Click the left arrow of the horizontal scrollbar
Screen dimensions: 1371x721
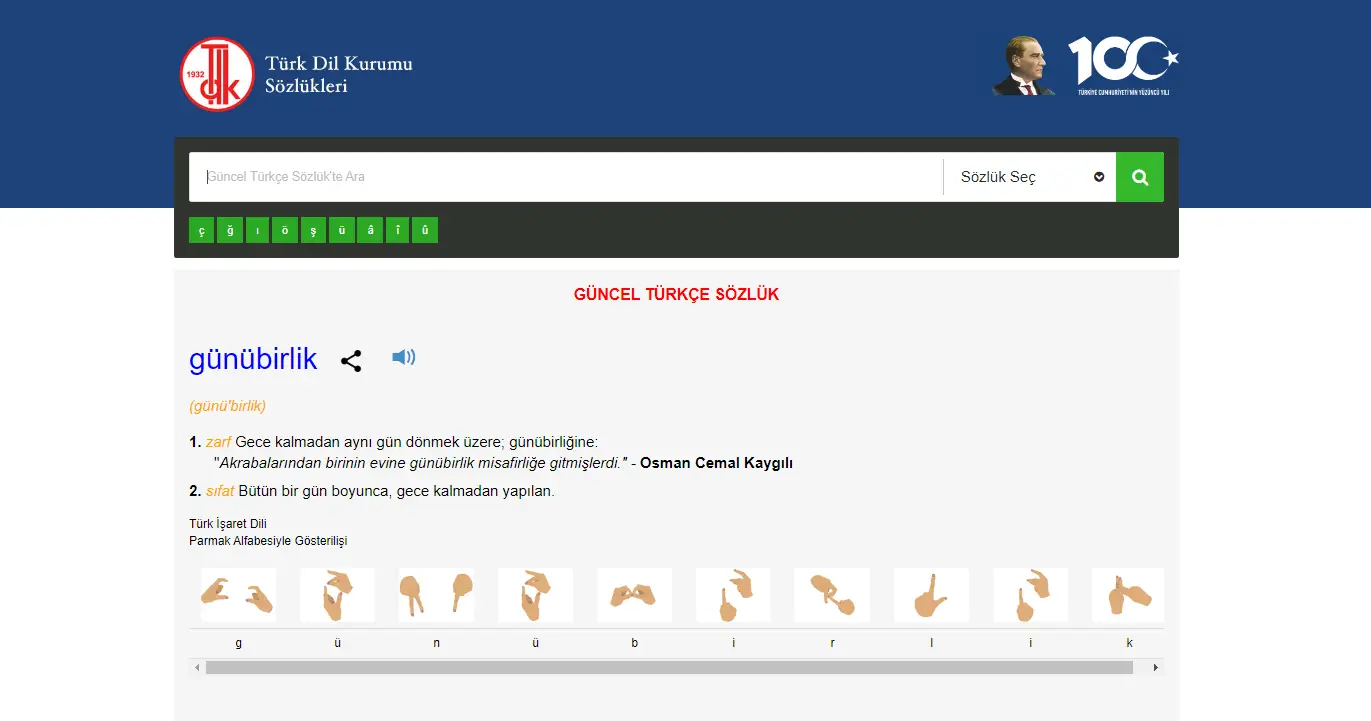pos(197,667)
